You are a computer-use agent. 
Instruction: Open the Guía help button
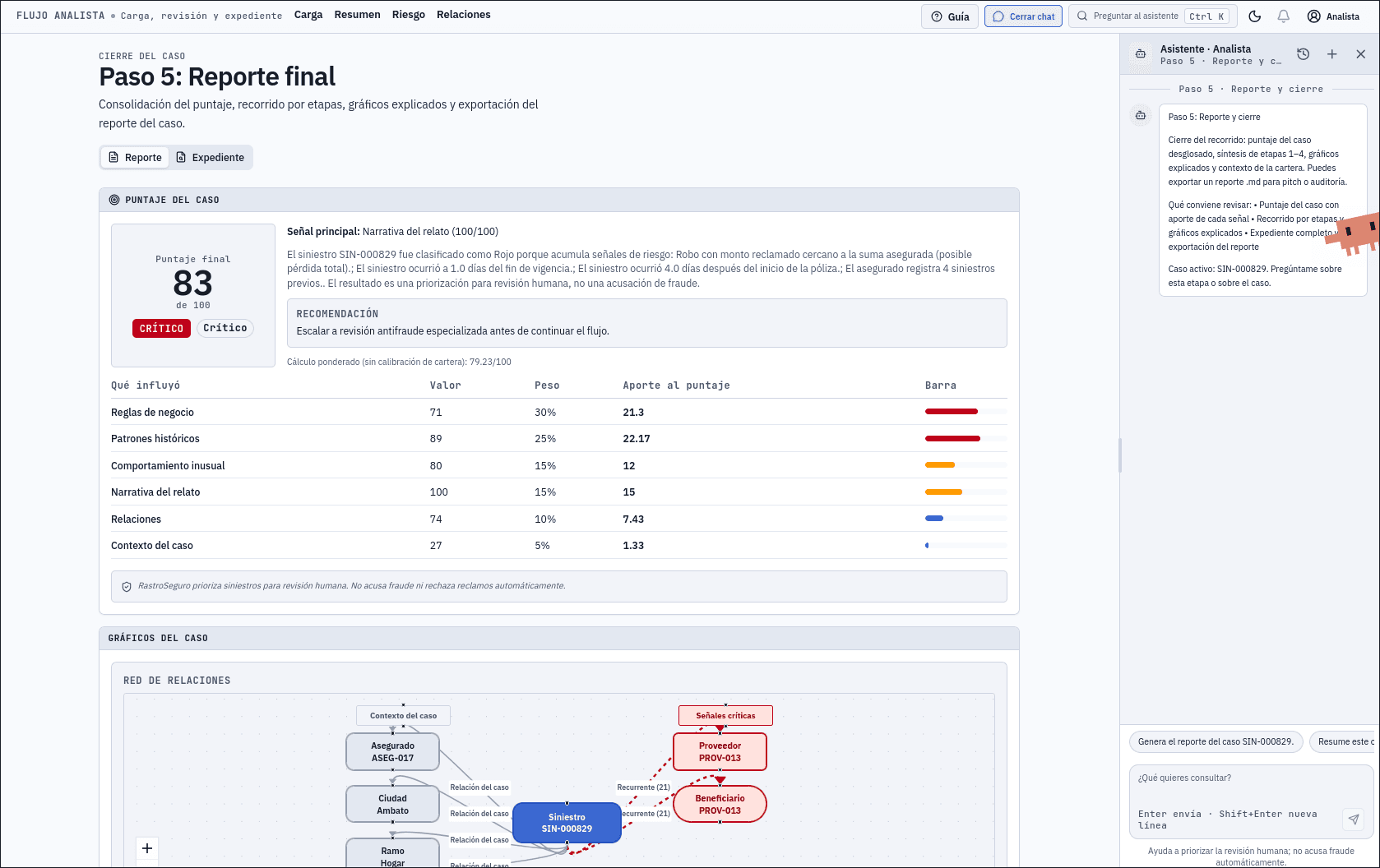click(950, 16)
